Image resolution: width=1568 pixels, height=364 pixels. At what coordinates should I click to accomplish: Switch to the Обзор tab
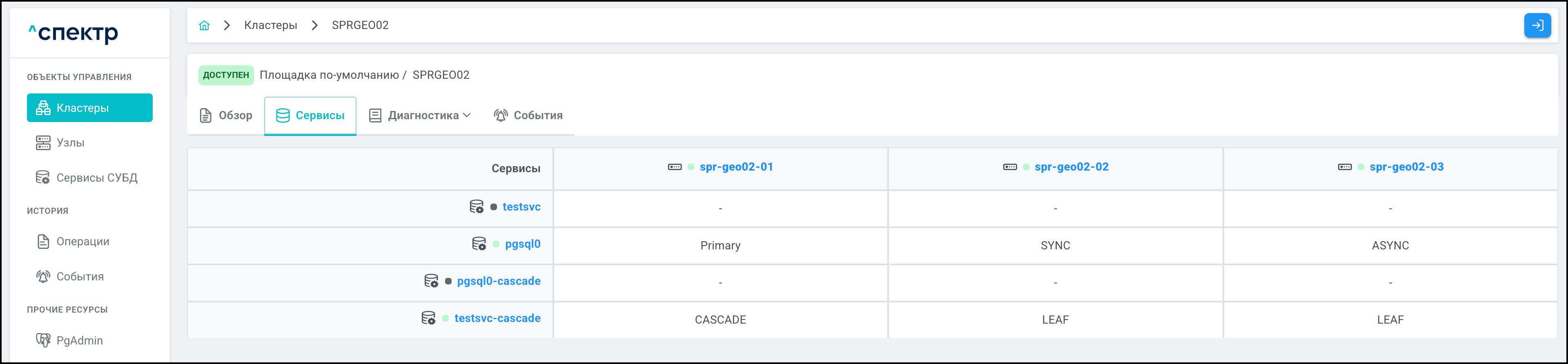pos(227,115)
